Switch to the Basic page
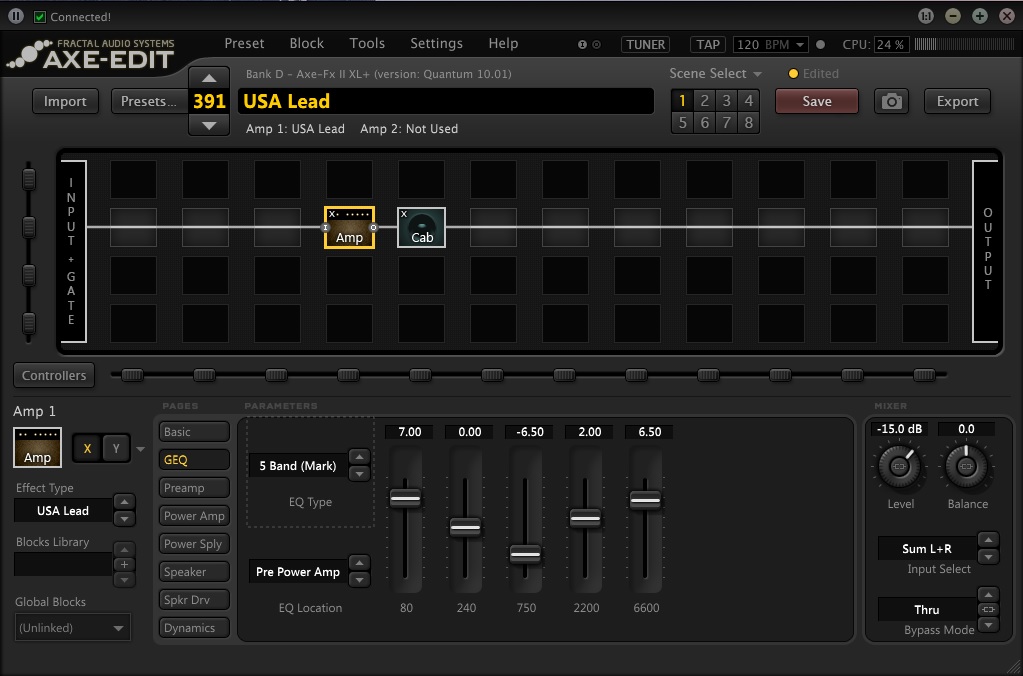 pyautogui.click(x=194, y=432)
